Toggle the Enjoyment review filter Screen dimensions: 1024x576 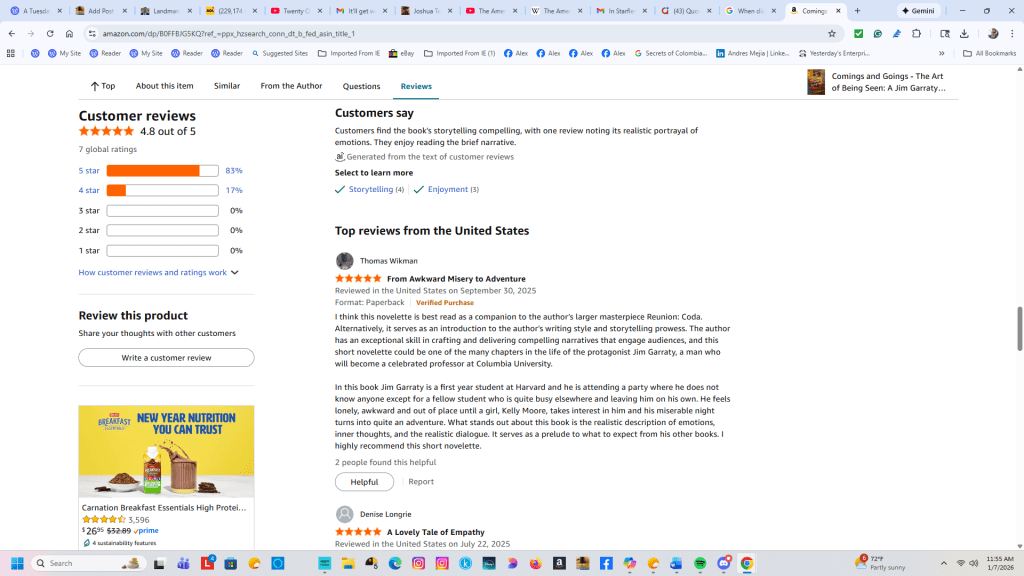pos(447,189)
